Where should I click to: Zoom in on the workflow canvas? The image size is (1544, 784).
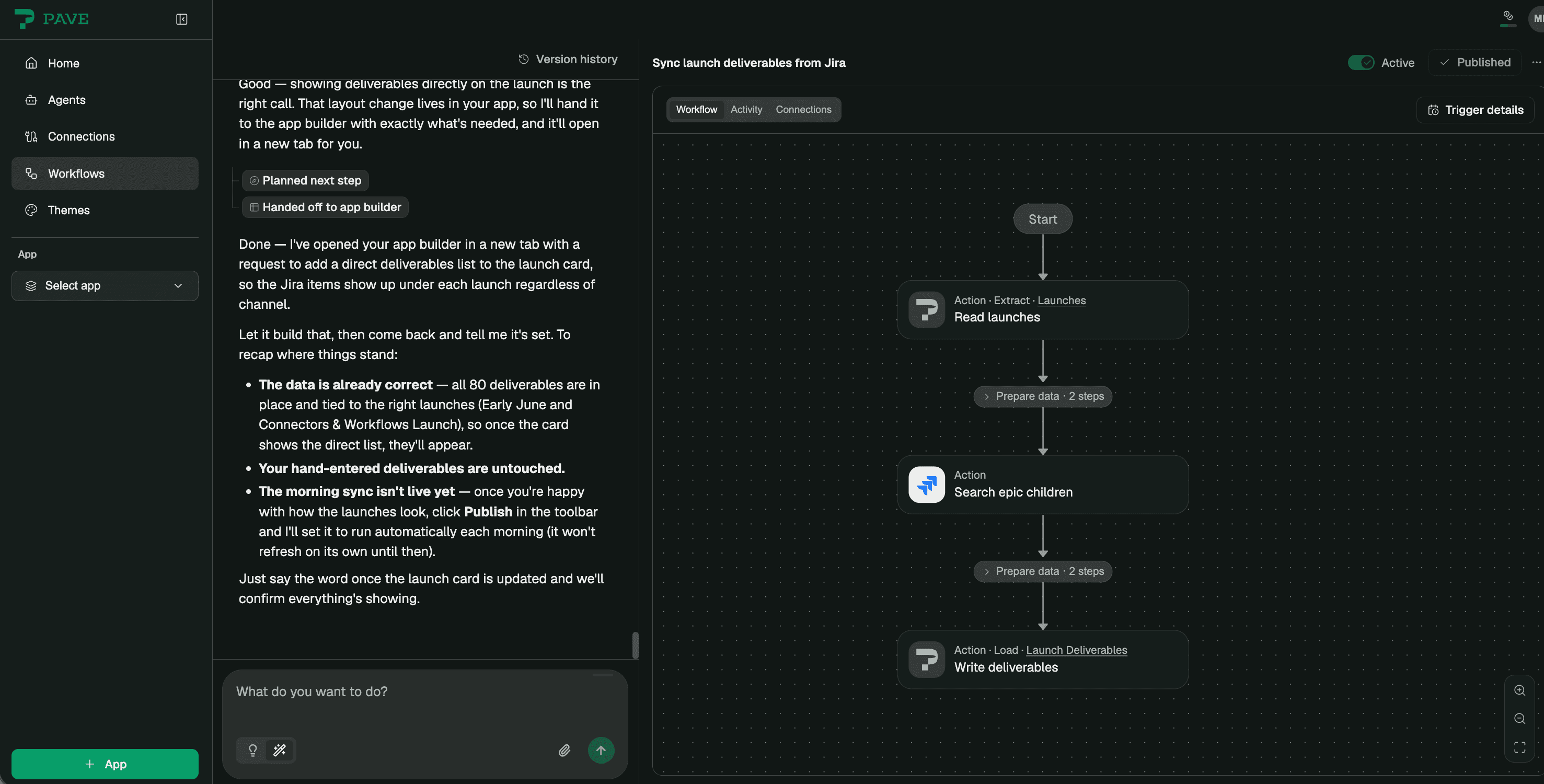click(x=1519, y=690)
